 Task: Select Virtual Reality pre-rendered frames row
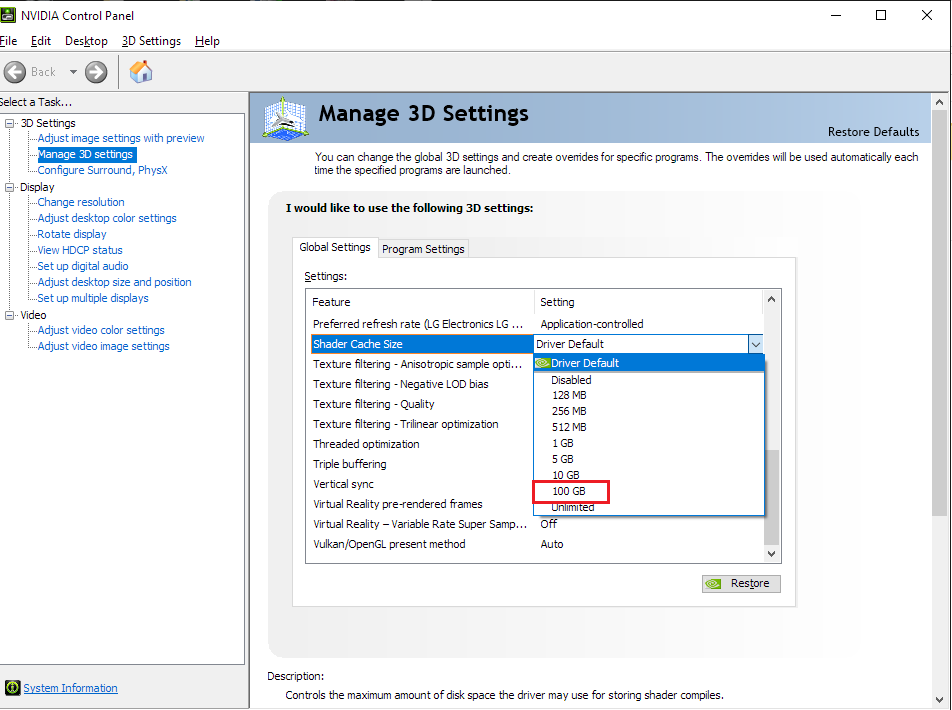(422, 505)
